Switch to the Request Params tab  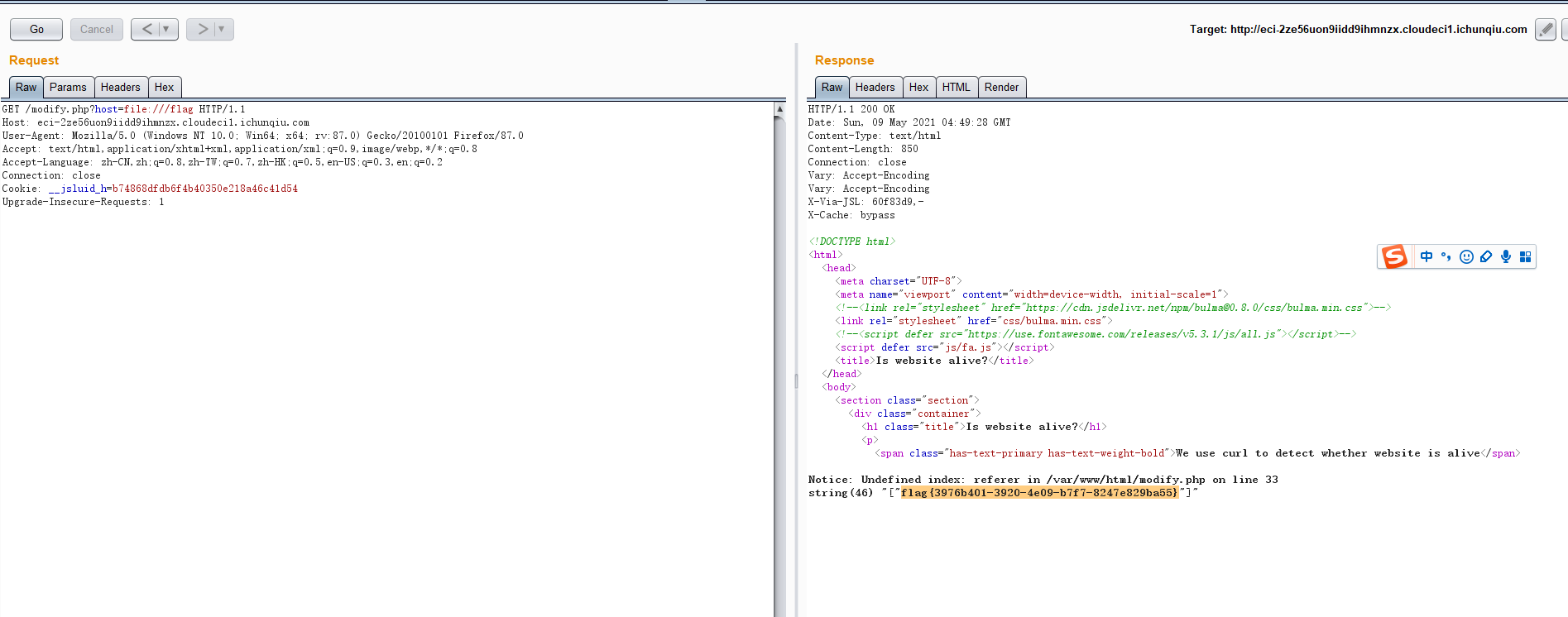68,87
